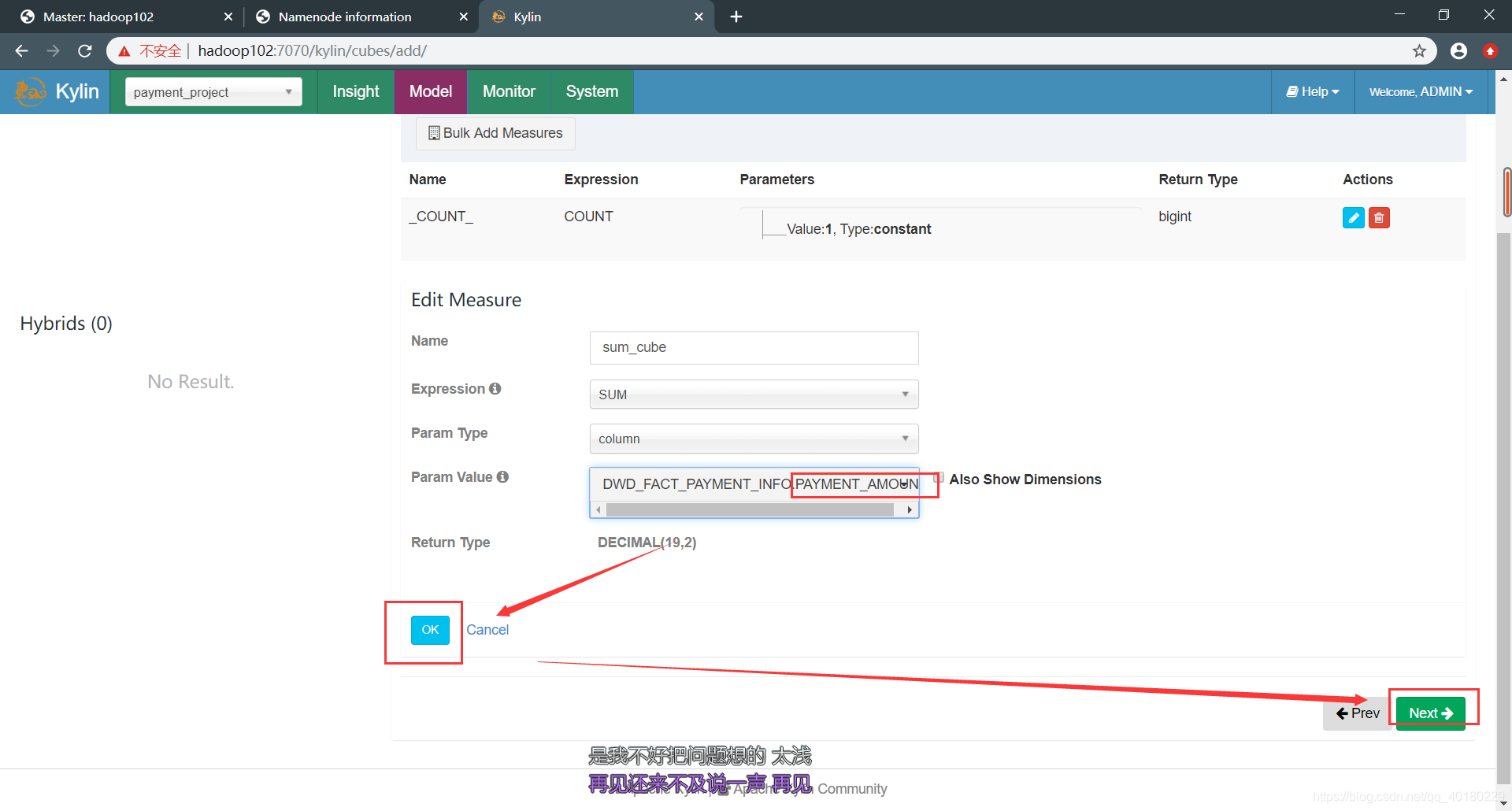Switch to the Monitor tab
Screen dimensions: 1512x811
[x=509, y=92]
